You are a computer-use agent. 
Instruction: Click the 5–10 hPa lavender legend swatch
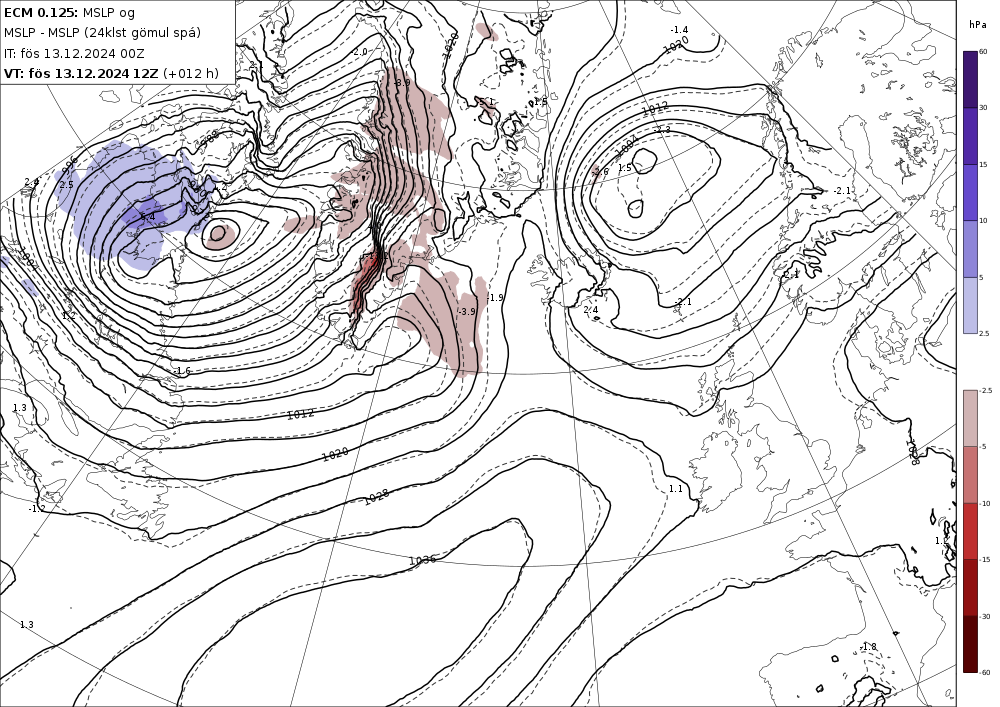coord(970,249)
